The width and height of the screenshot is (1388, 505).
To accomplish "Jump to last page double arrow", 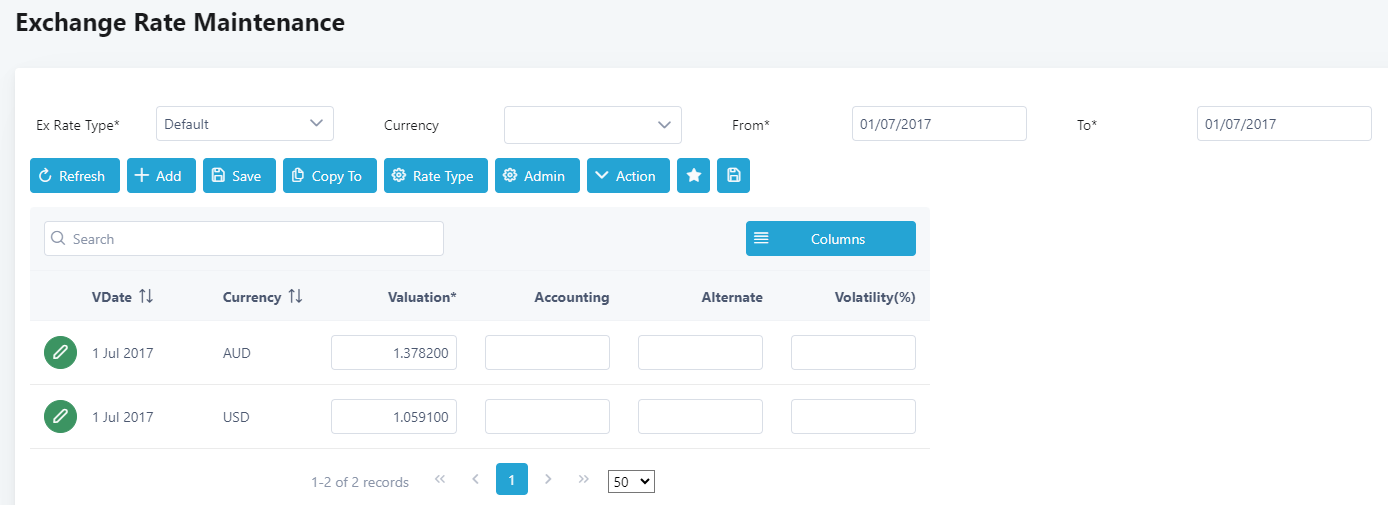I will click(x=584, y=480).
